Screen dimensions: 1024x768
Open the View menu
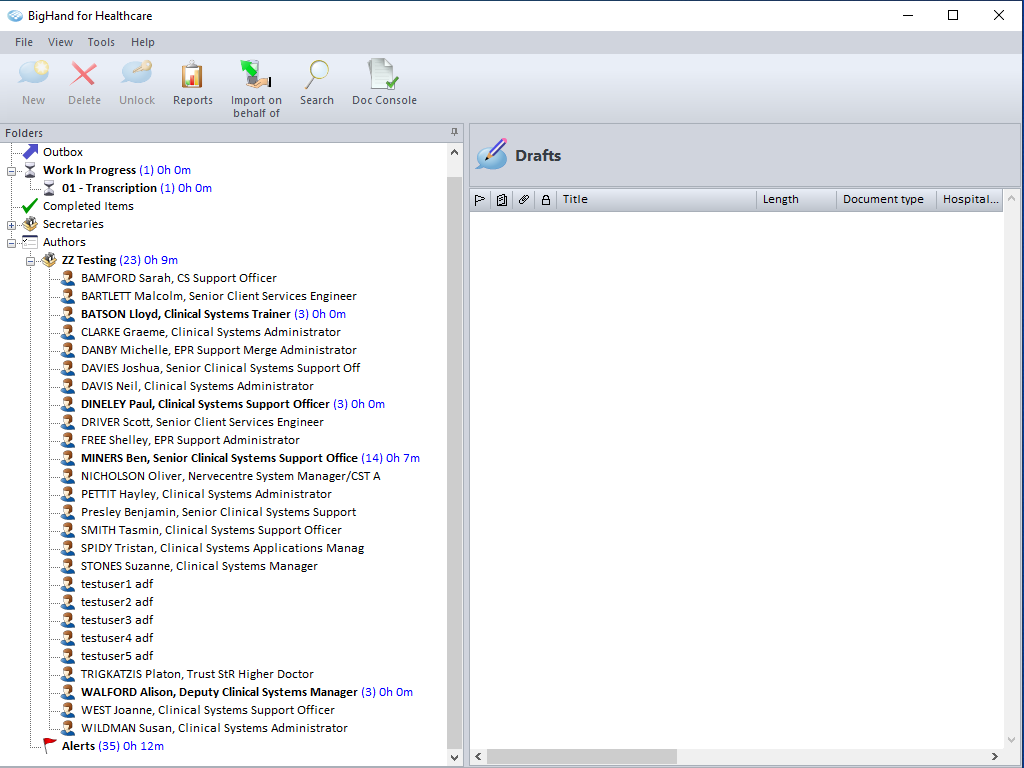coord(60,42)
